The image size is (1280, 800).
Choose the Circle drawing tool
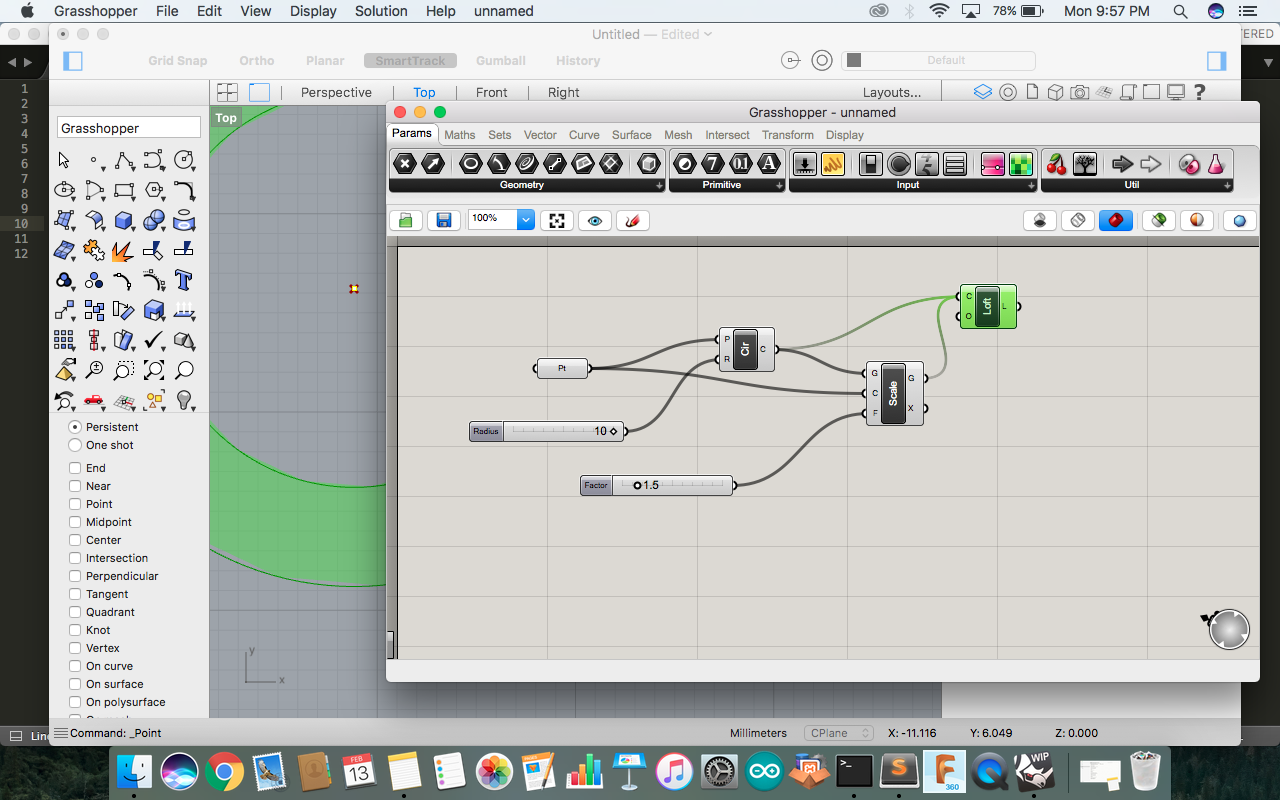(184, 160)
